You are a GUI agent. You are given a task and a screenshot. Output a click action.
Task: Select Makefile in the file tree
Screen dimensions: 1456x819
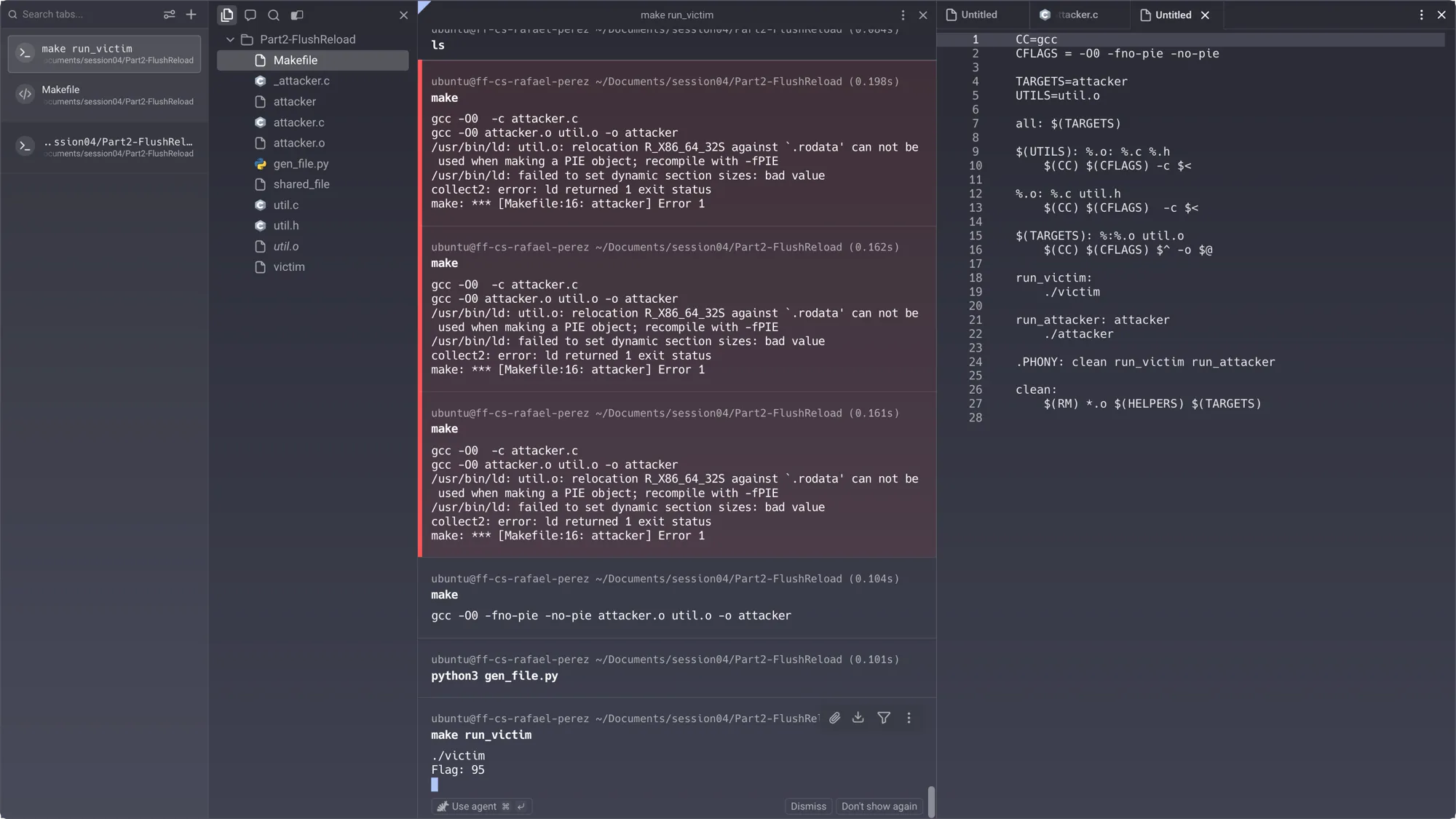(x=313, y=60)
